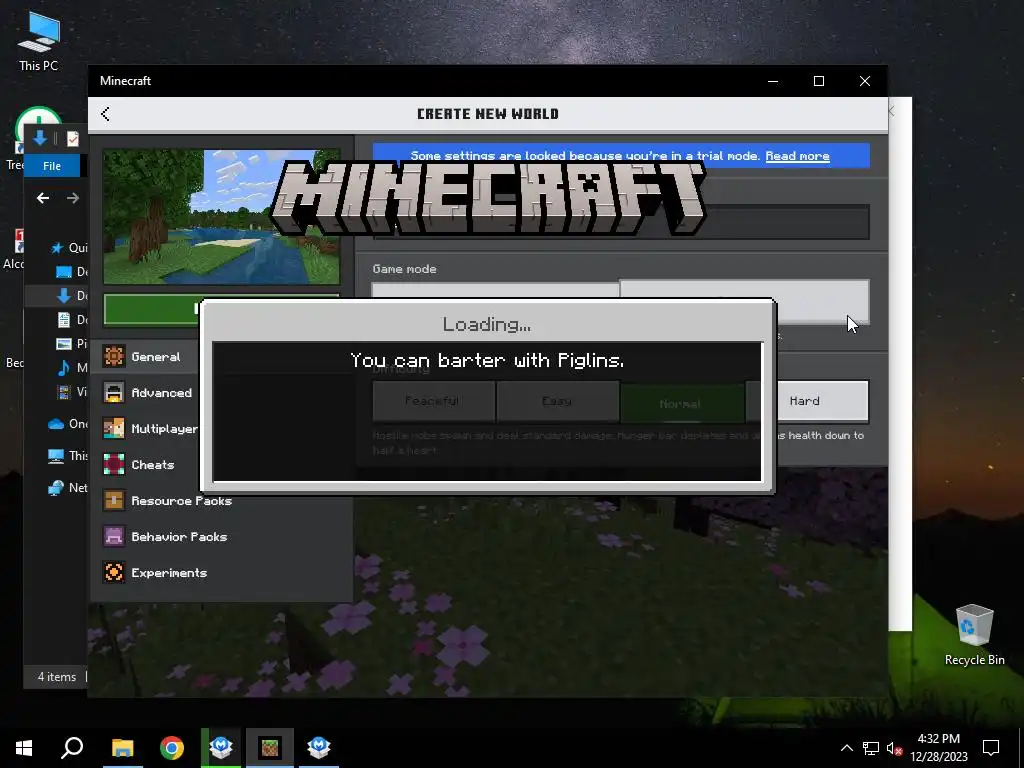
Task: Select Normal difficulty
Action: (681, 402)
